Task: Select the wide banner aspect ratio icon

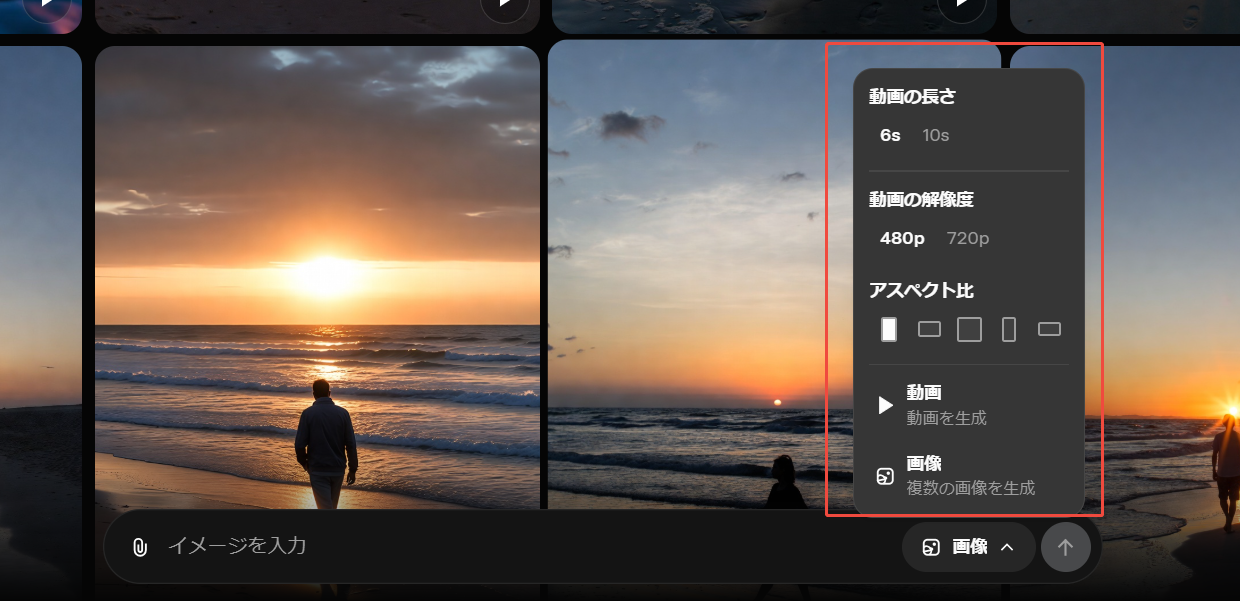Action: pyautogui.click(x=1048, y=329)
